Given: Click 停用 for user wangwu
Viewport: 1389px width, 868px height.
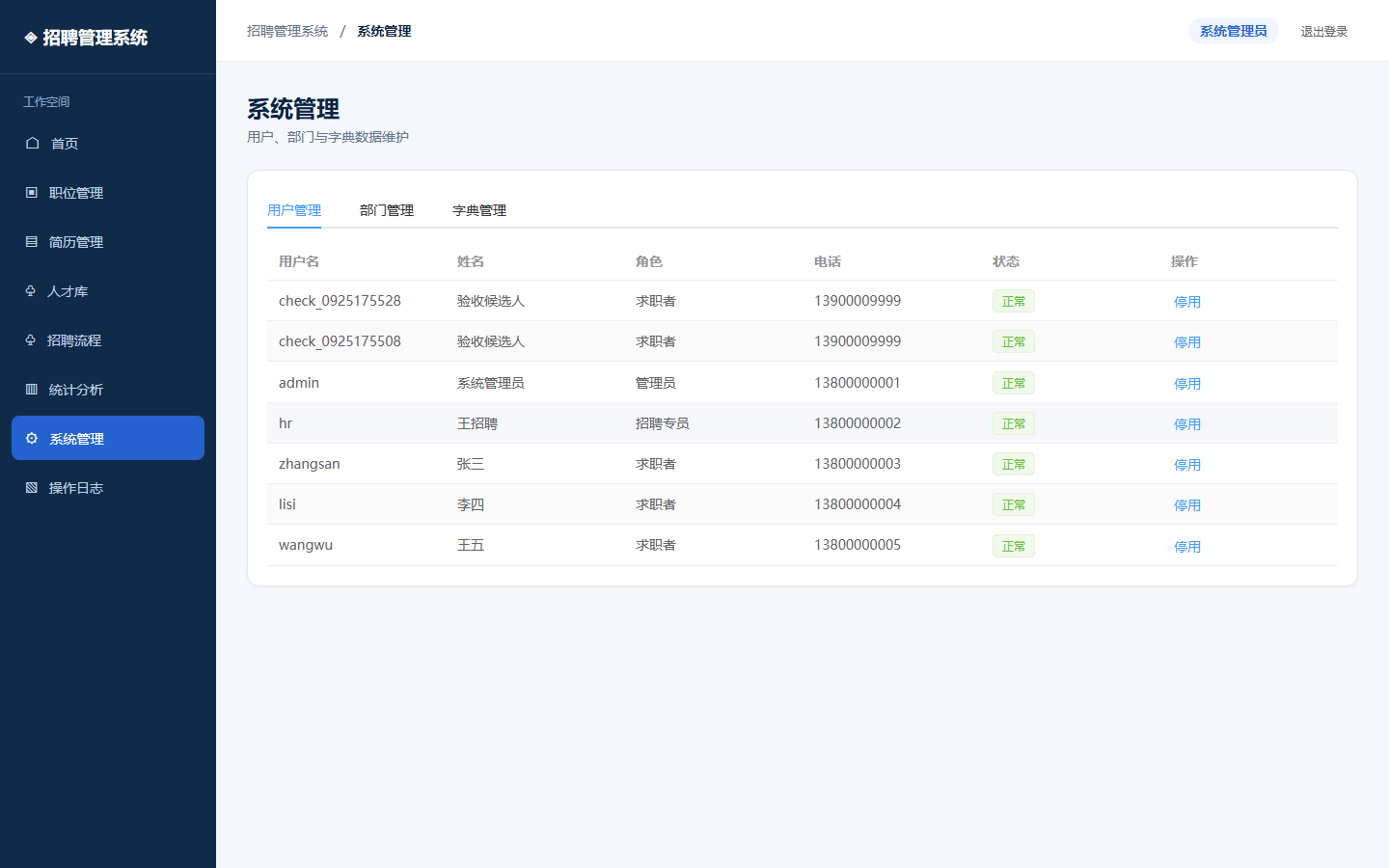Looking at the screenshot, I should coord(1187,547).
